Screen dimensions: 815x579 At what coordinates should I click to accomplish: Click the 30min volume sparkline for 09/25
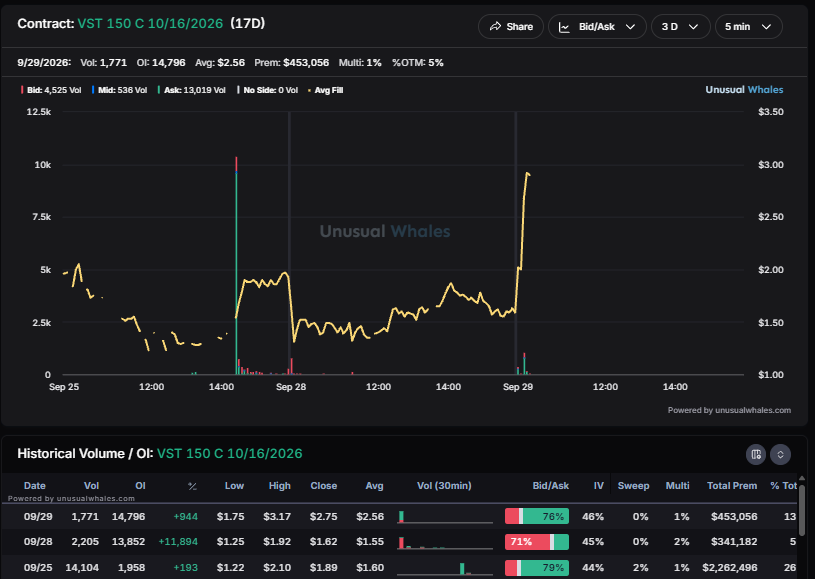[x=445, y=569]
